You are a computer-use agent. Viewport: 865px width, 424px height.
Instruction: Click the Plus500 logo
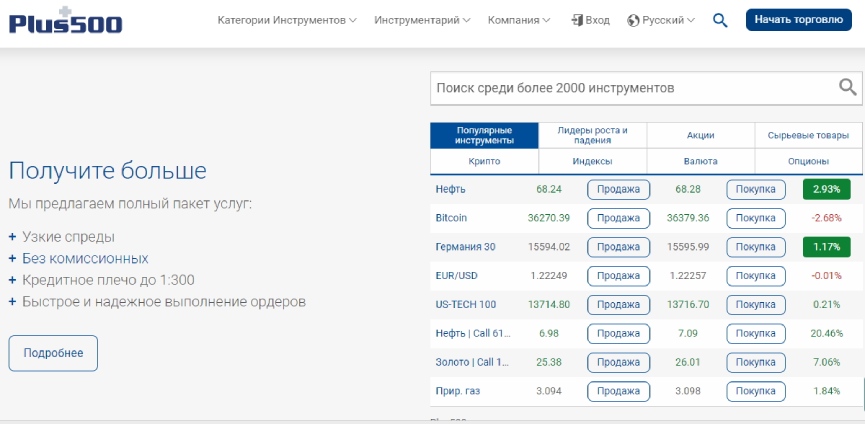click(65, 20)
